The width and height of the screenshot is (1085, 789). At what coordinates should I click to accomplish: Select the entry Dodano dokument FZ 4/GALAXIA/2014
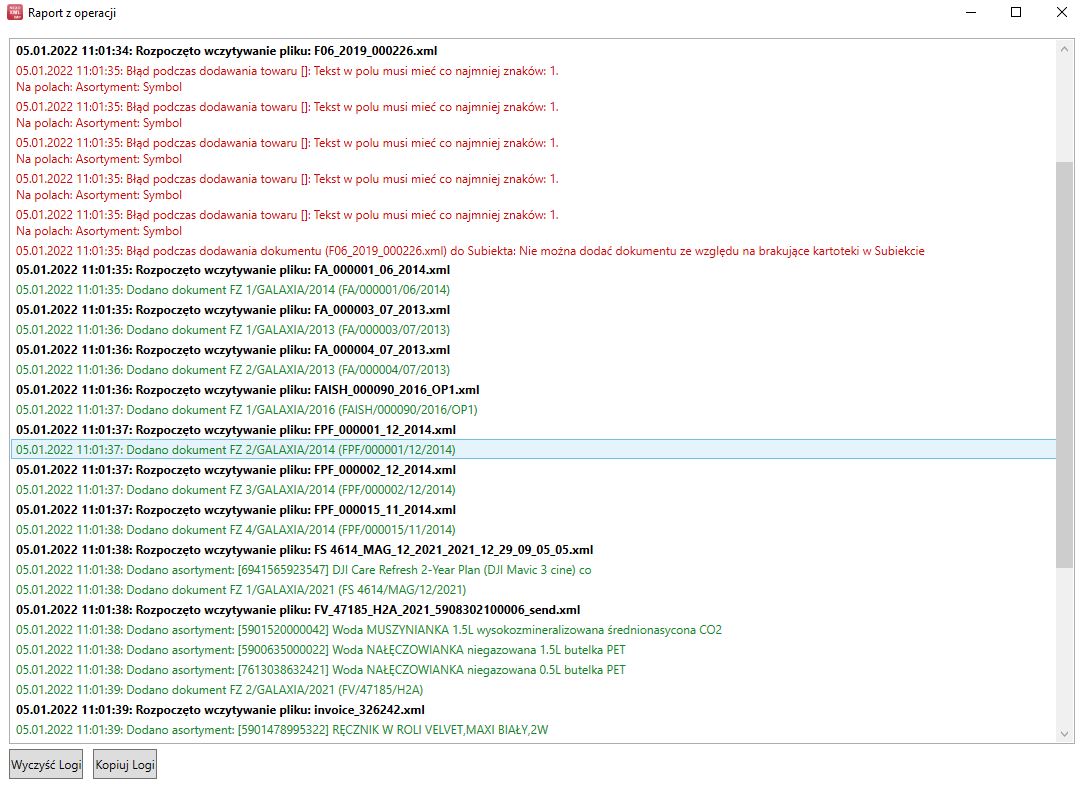(x=235, y=530)
